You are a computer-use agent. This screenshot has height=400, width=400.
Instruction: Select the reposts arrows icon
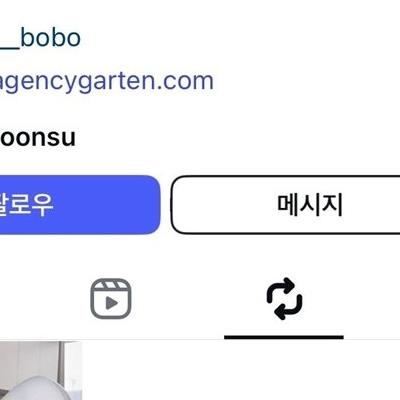(284, 299)
